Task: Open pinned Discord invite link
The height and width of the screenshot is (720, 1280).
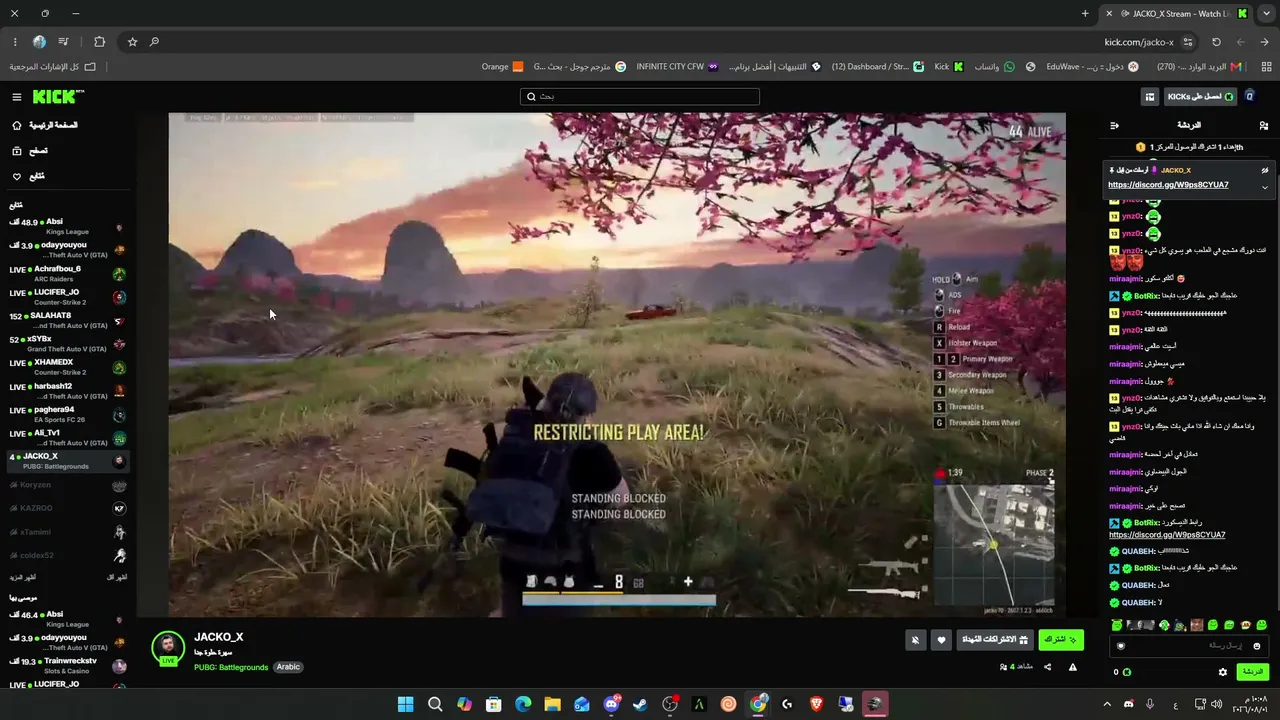Action: pyautogui.click(x=1168, y=185)
